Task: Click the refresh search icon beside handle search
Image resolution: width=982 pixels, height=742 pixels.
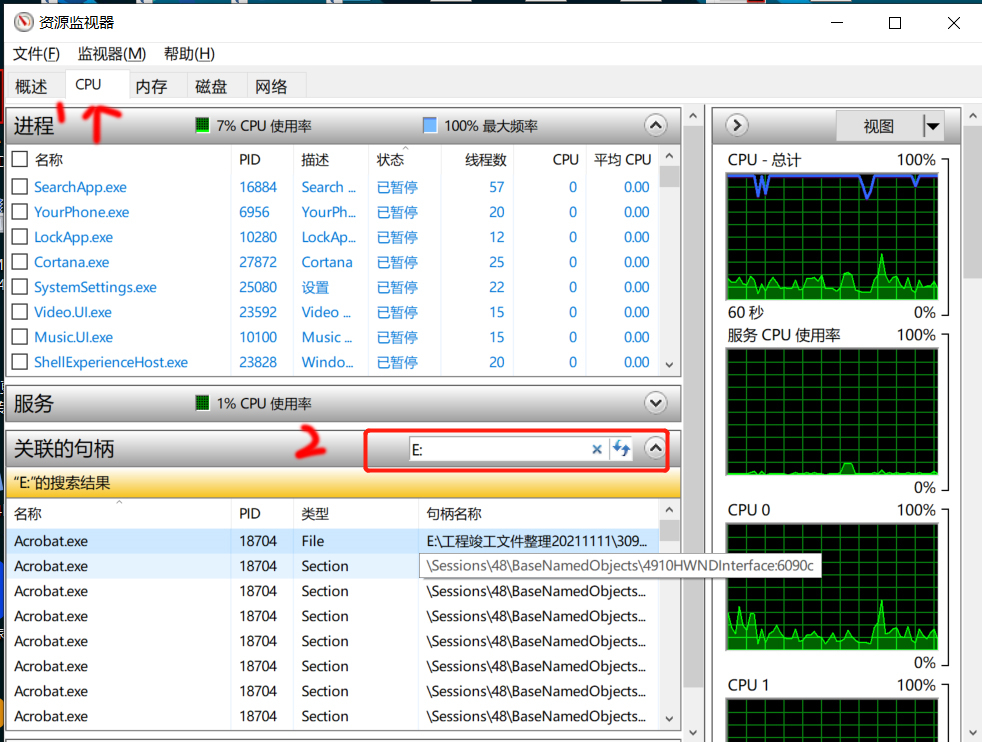Action: [x=620, y=450]
